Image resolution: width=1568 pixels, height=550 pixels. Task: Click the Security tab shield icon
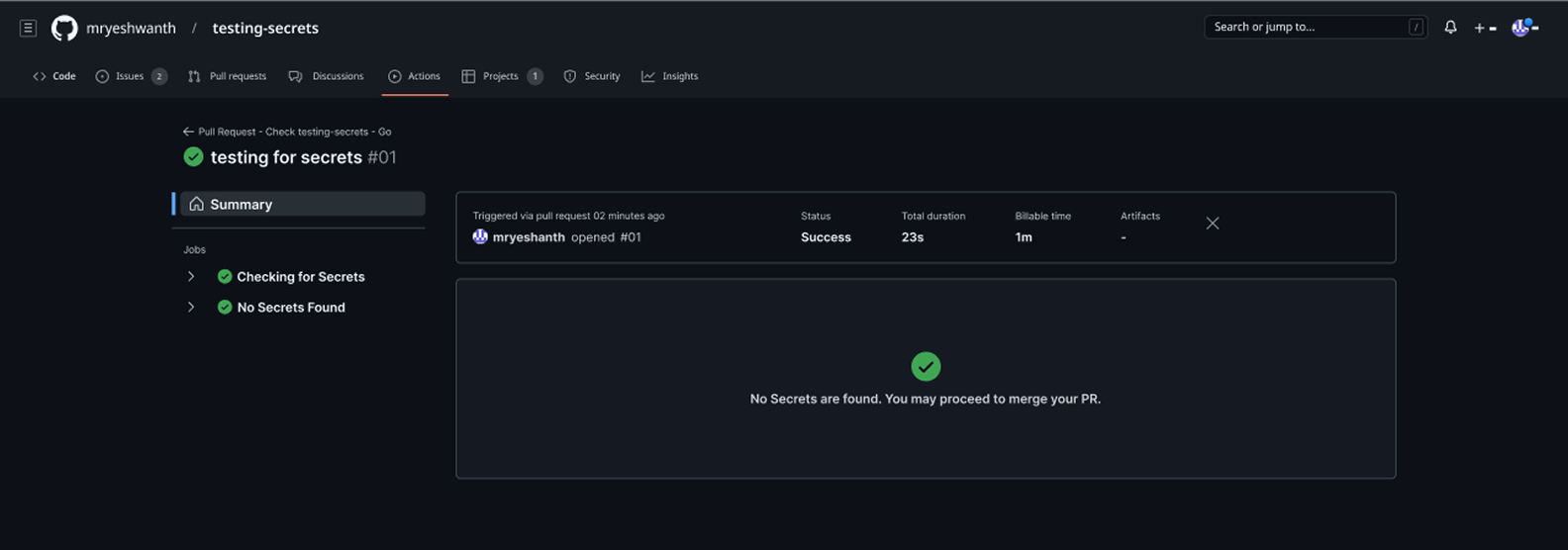[x=570, y=76]
